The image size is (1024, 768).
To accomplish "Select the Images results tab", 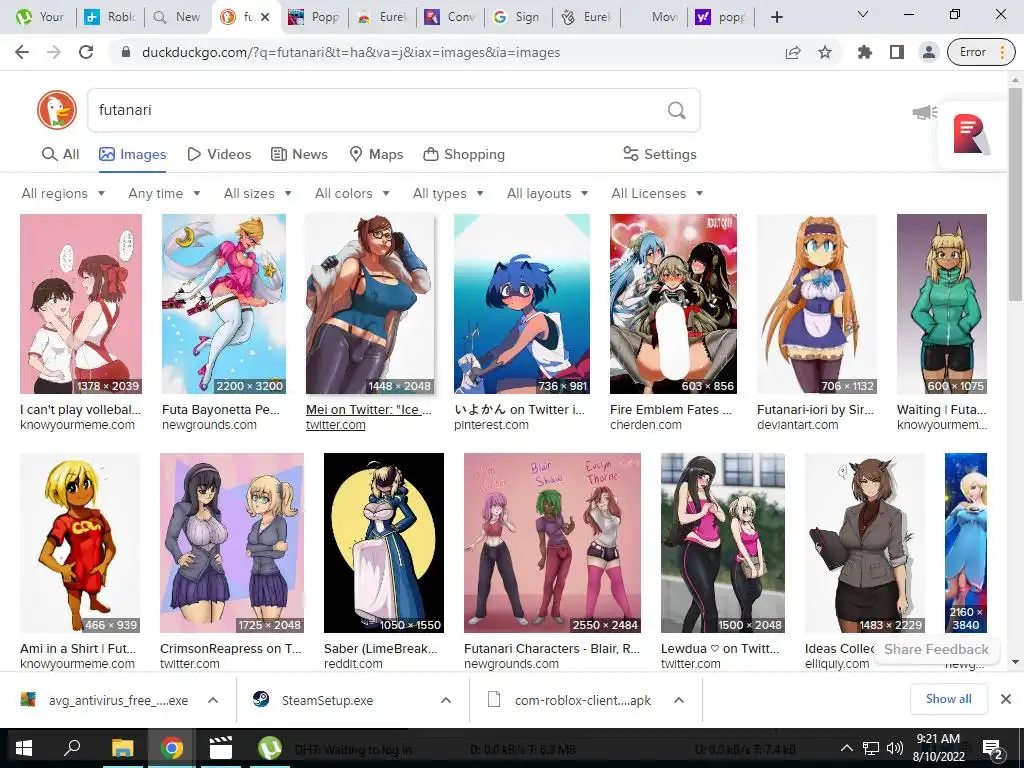I will [133, 154].
